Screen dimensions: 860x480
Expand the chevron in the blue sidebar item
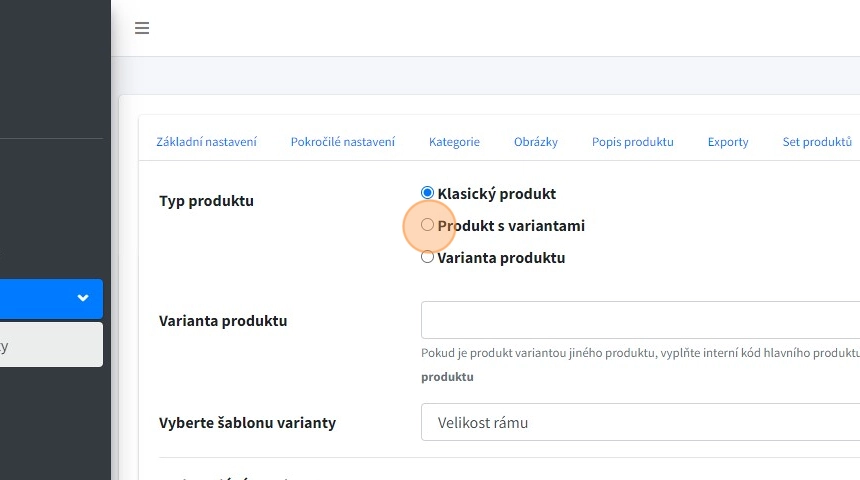pos(83,298)
